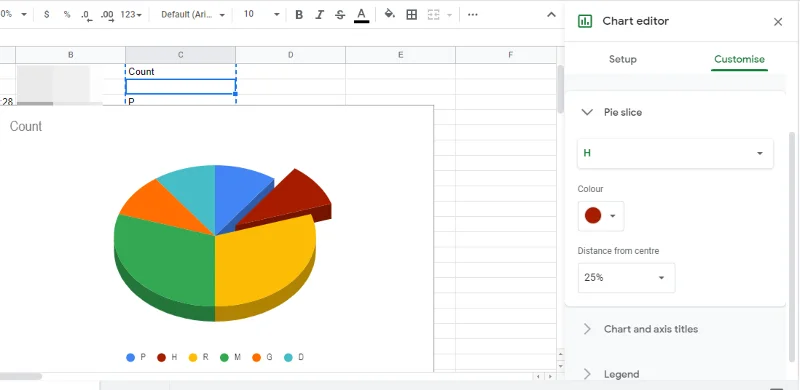Select column E header
The image size is (800, 390).
click(x=401, y=55)
